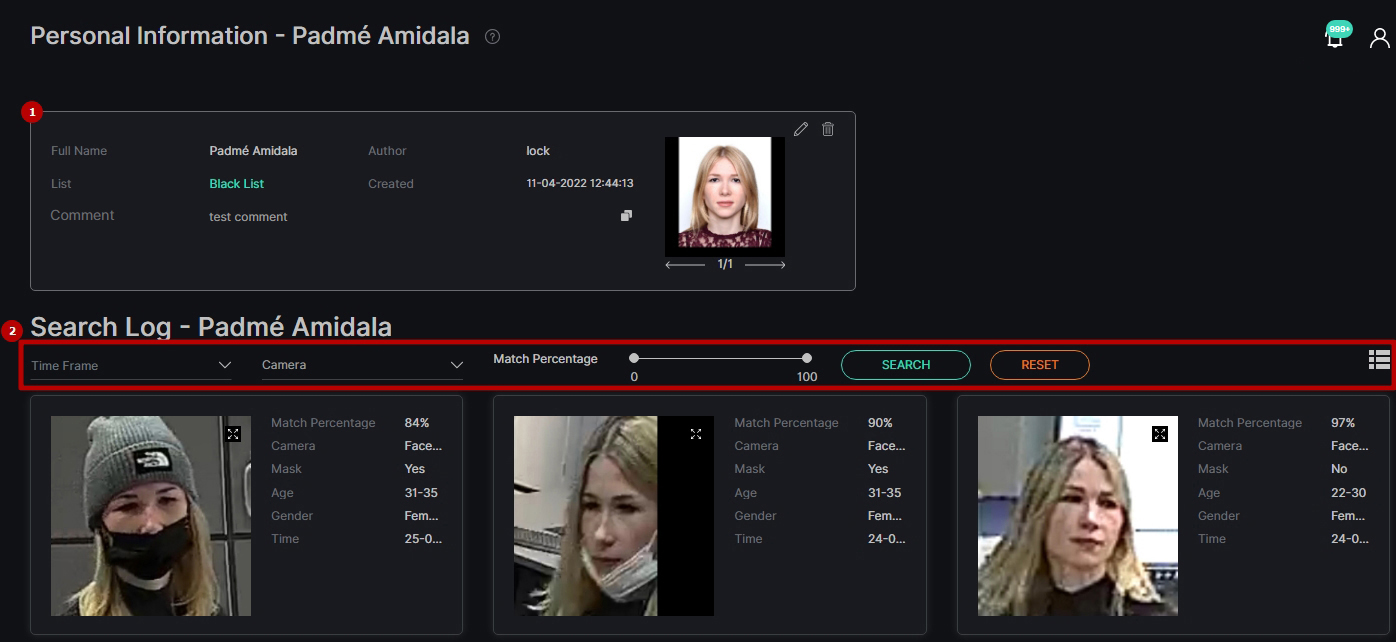Expand the 97% match photo fullscreen
Image resolution: width=1396 pixels, height=642 pixels.
(x=1160, y=434)
